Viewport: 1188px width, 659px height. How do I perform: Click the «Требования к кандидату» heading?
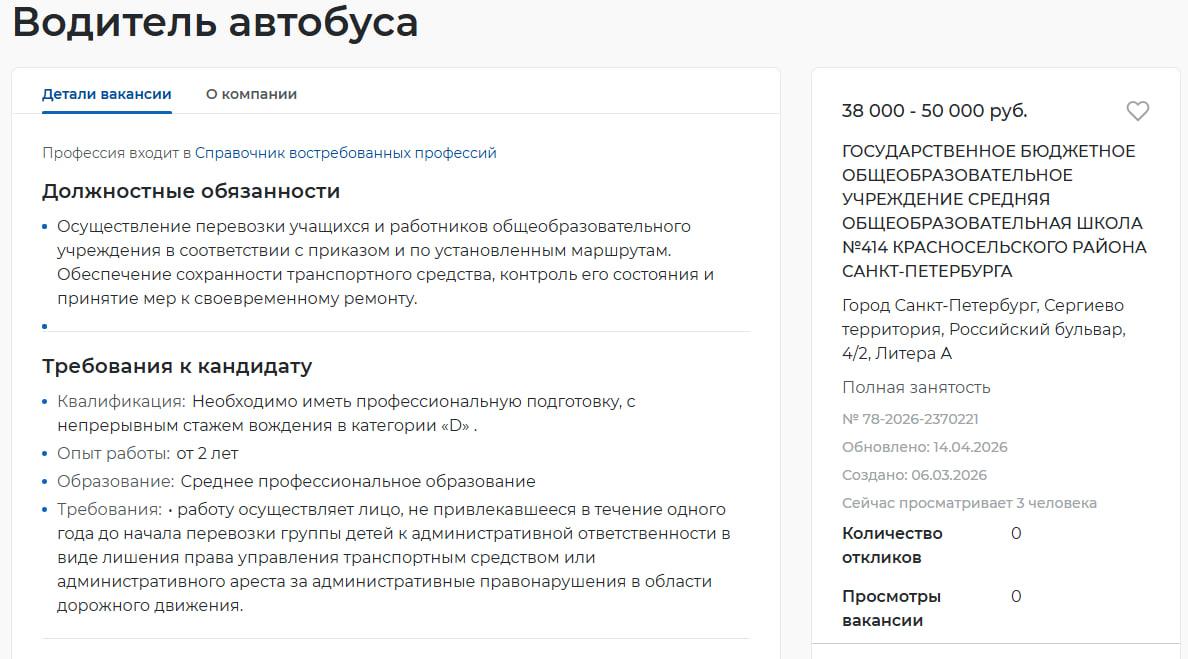[177, 366]
